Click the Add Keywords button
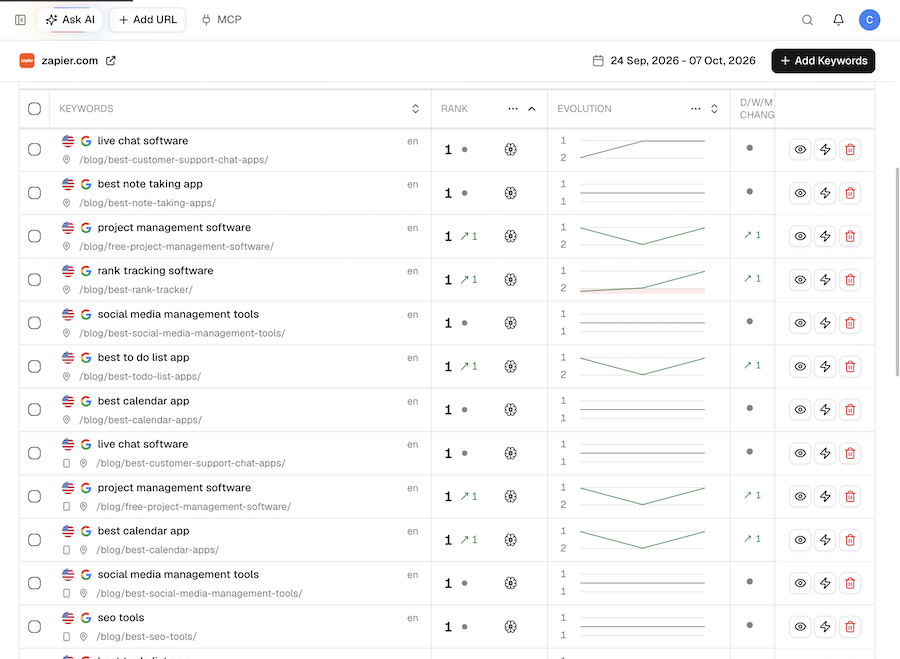This screenshot has width=900, height=659. [823, 61]
